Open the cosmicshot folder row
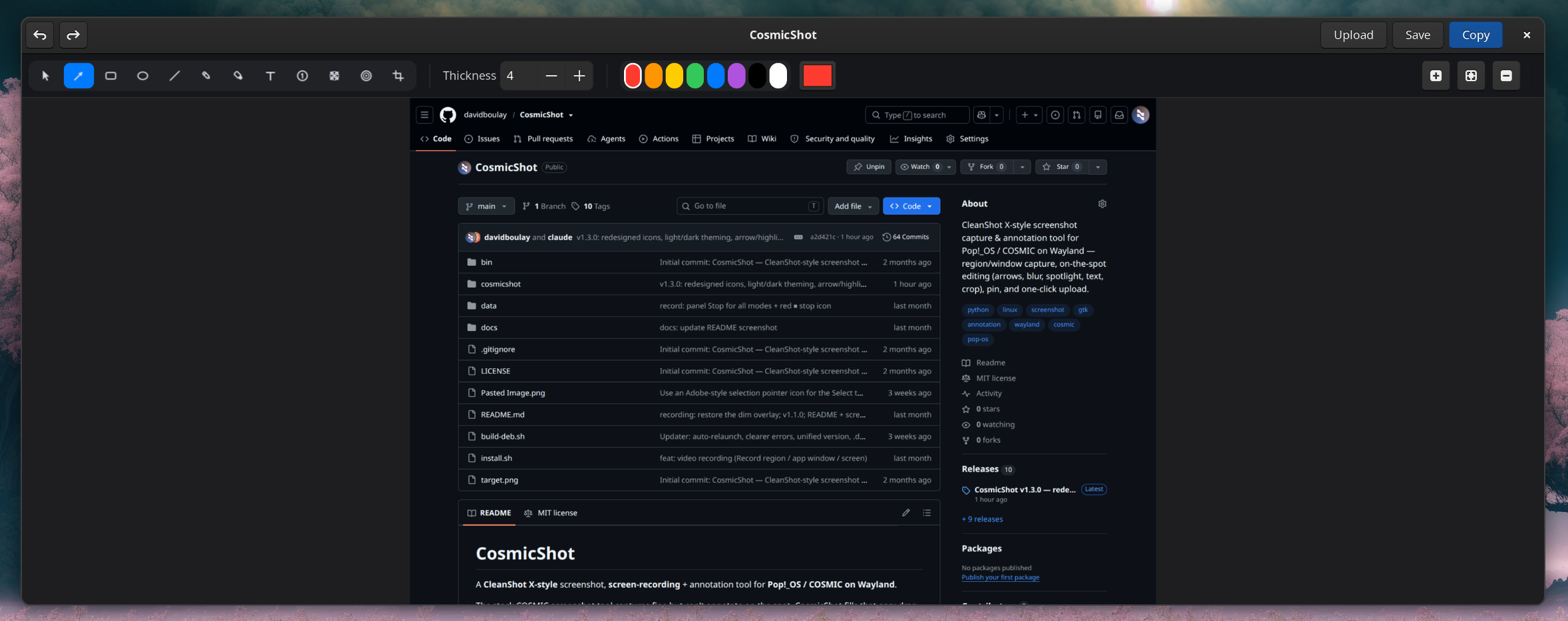 pos(699,284)
